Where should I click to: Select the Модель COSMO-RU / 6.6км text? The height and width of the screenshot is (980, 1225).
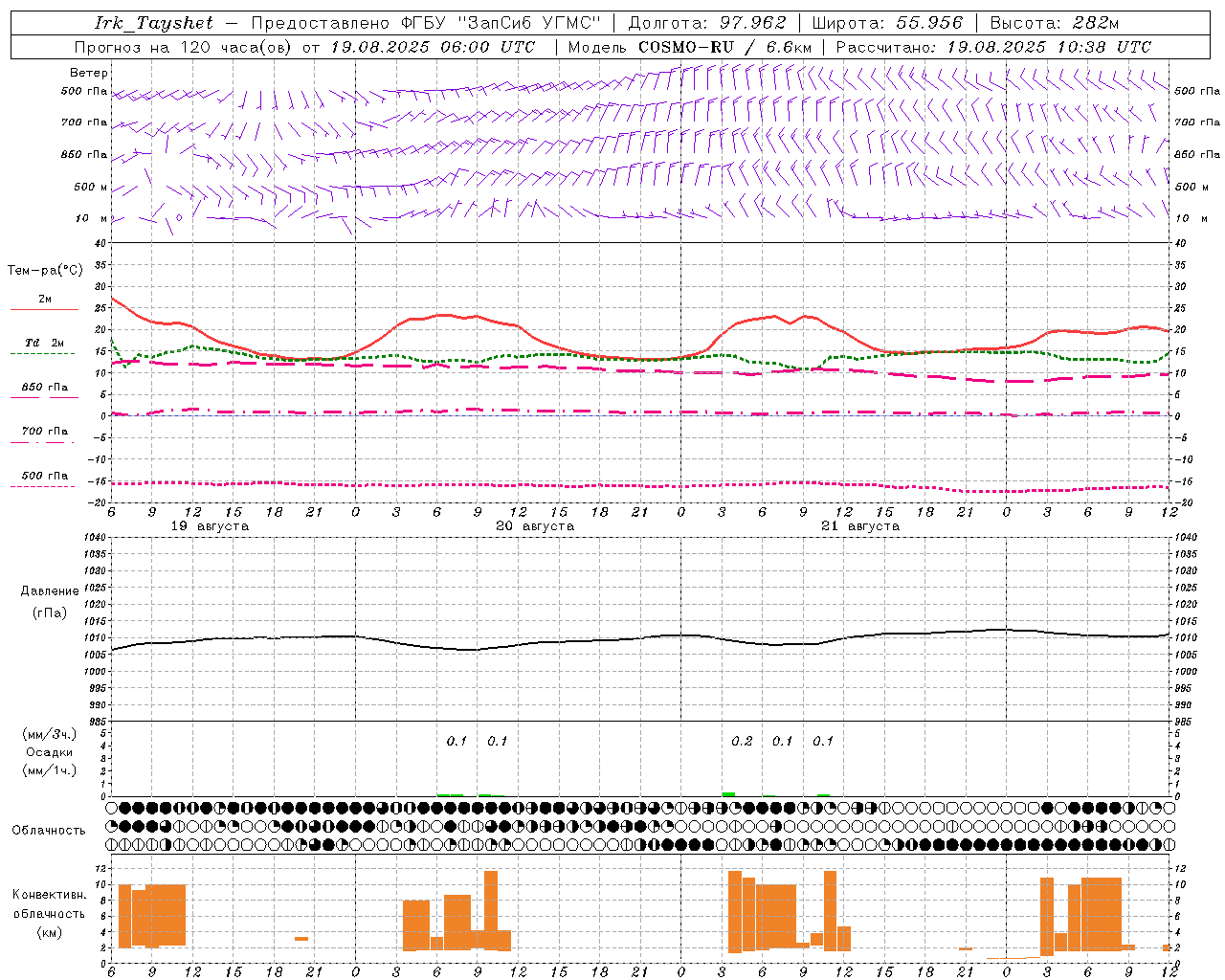pos(690,47)
